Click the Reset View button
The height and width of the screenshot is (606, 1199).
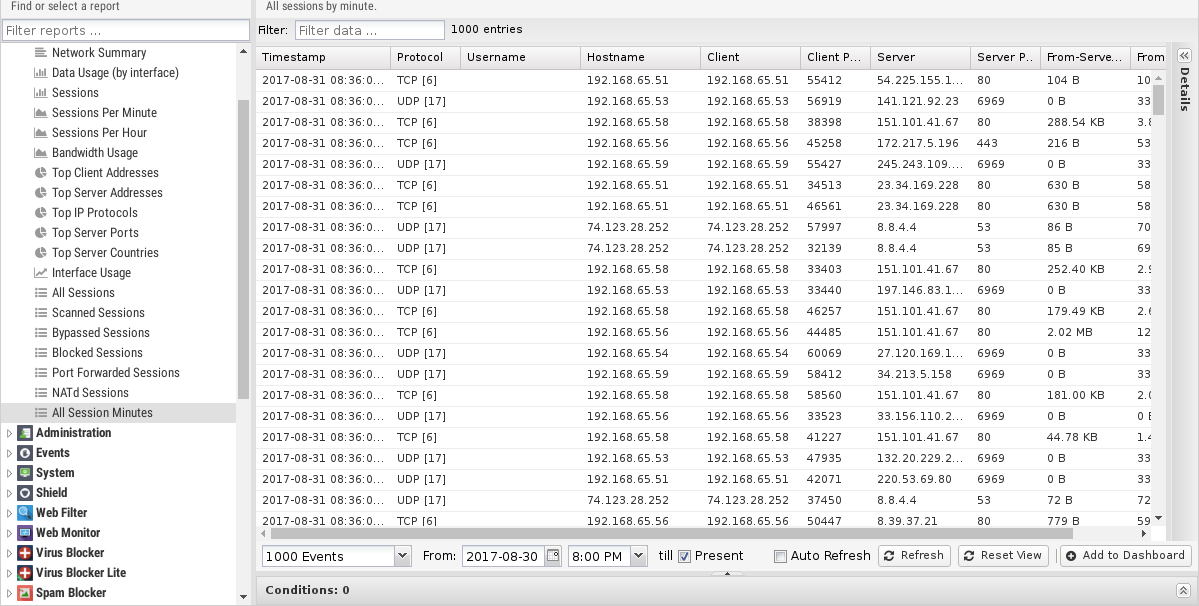click(x=1002, y=556)
